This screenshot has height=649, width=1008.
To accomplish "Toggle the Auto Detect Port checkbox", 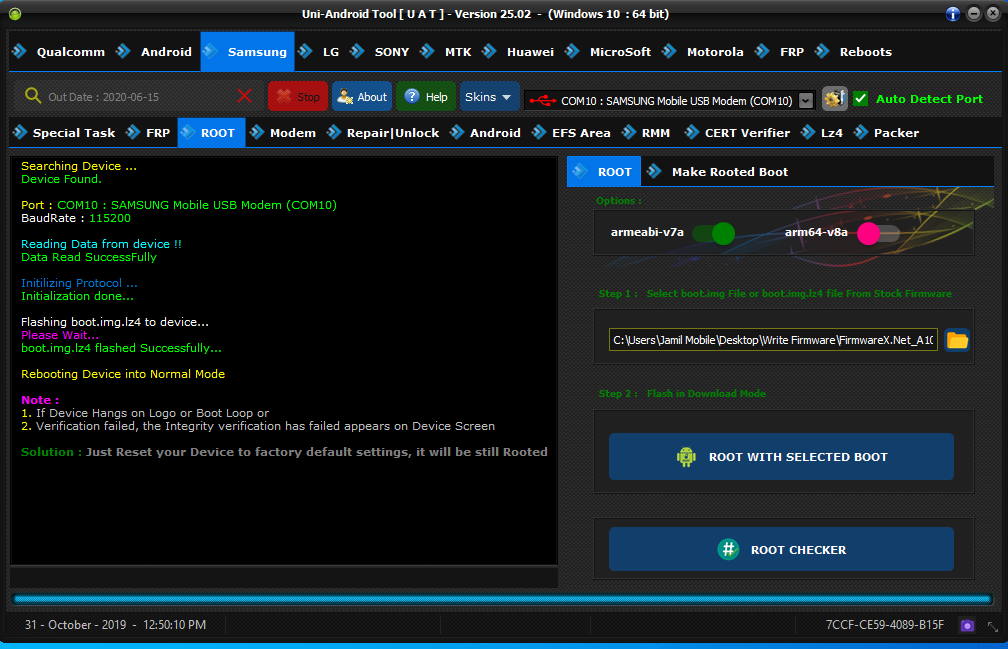I will click(x=861, y=99).
